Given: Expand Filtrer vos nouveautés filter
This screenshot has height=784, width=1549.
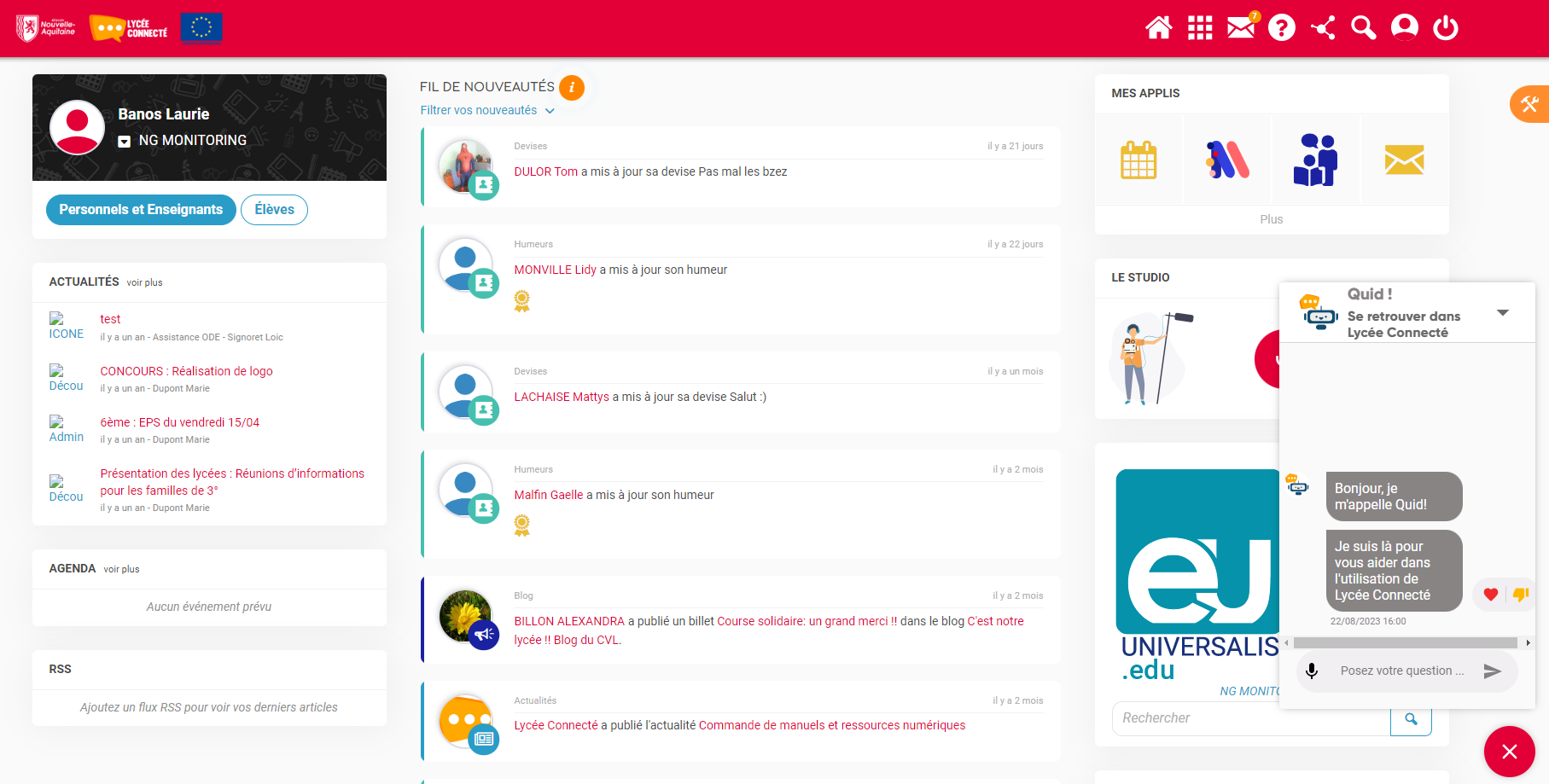Looking at the screenshot, I should click(486, 111).
